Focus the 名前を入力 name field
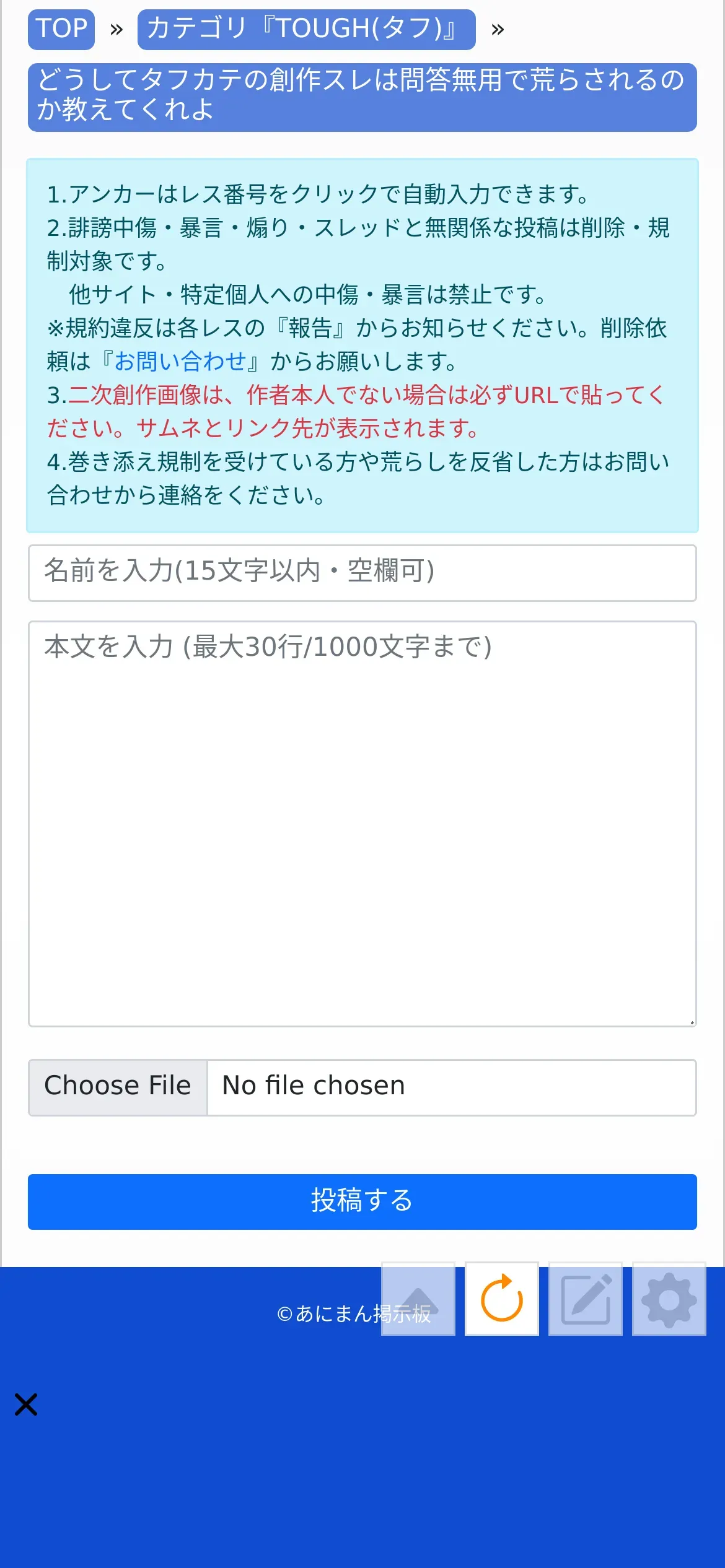 coord(362,573)
